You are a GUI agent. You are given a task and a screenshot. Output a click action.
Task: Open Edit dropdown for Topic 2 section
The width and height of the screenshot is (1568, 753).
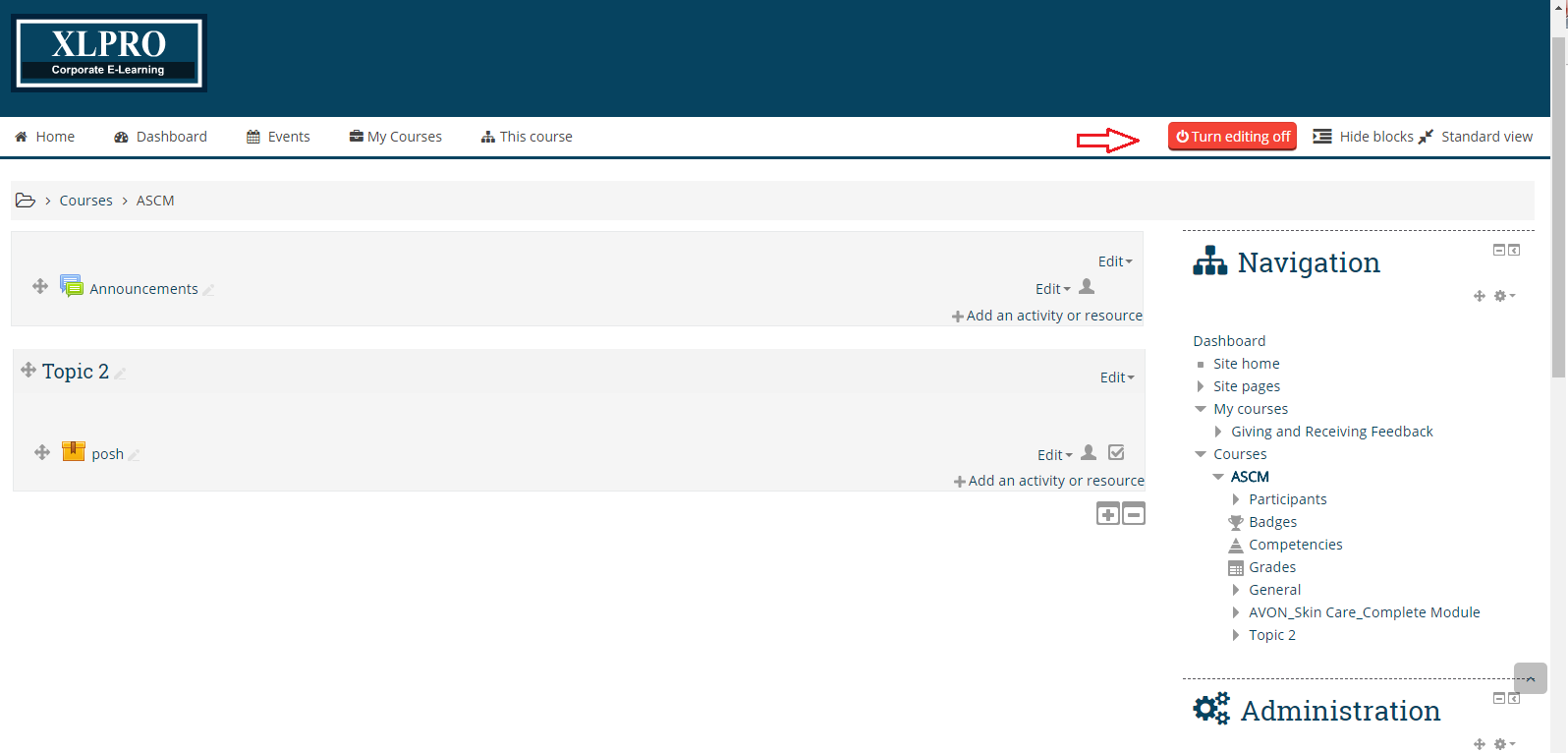(1116, 377)
